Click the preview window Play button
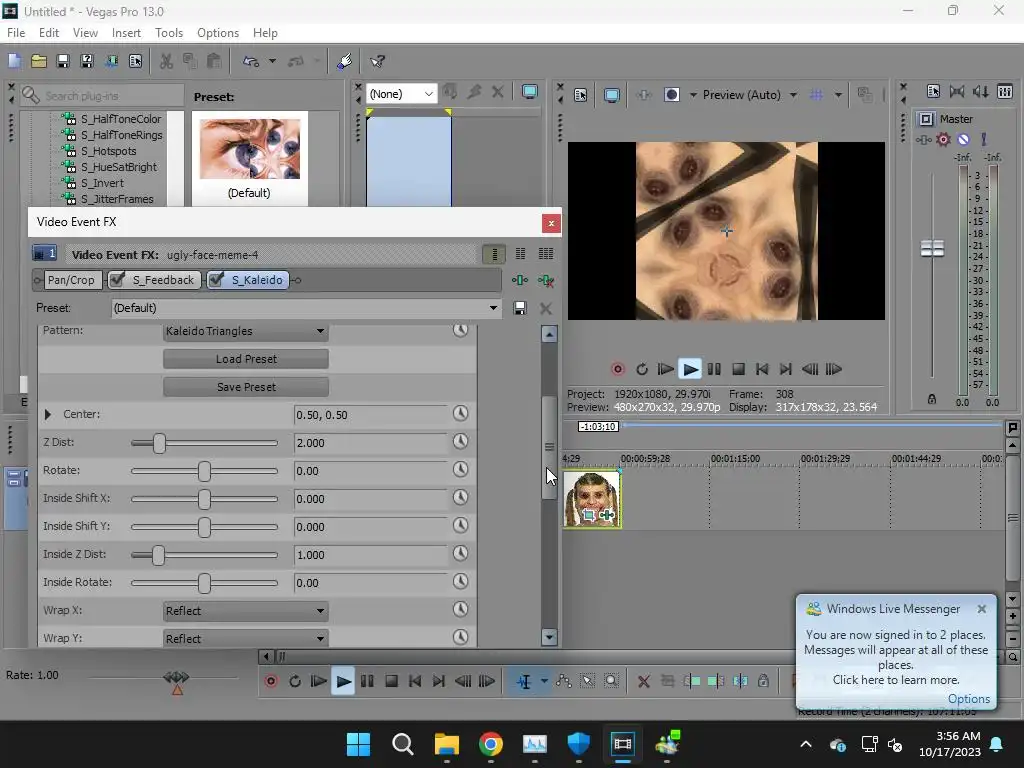The image size is (1024, 768). tap(690, 369)
